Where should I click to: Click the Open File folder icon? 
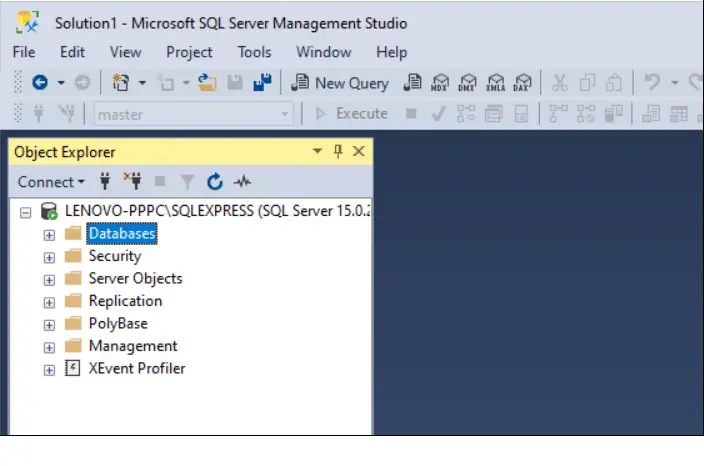tap(207, 83)
